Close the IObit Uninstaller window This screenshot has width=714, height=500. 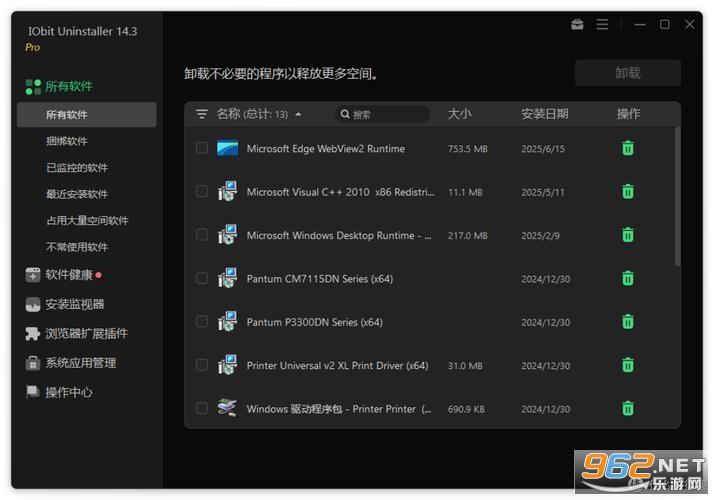689,24
